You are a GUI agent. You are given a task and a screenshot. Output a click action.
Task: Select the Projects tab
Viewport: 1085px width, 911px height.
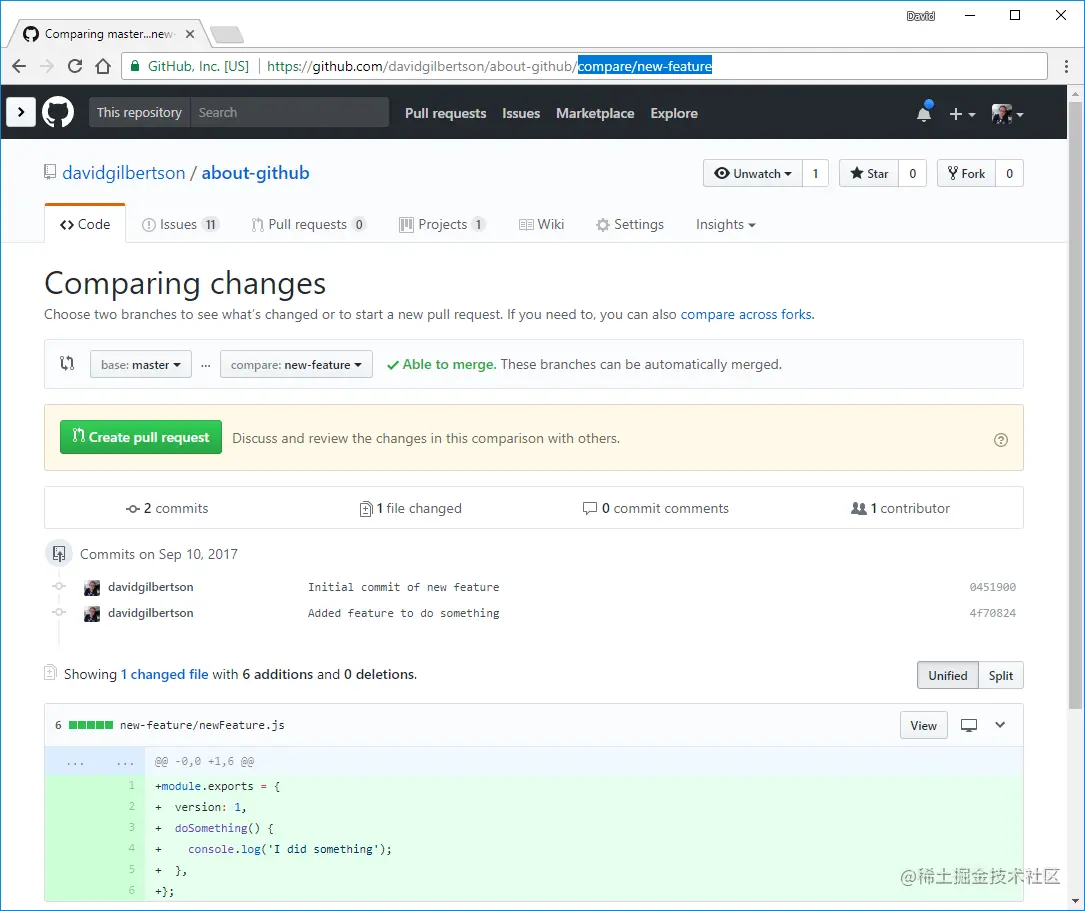point(443,224)
